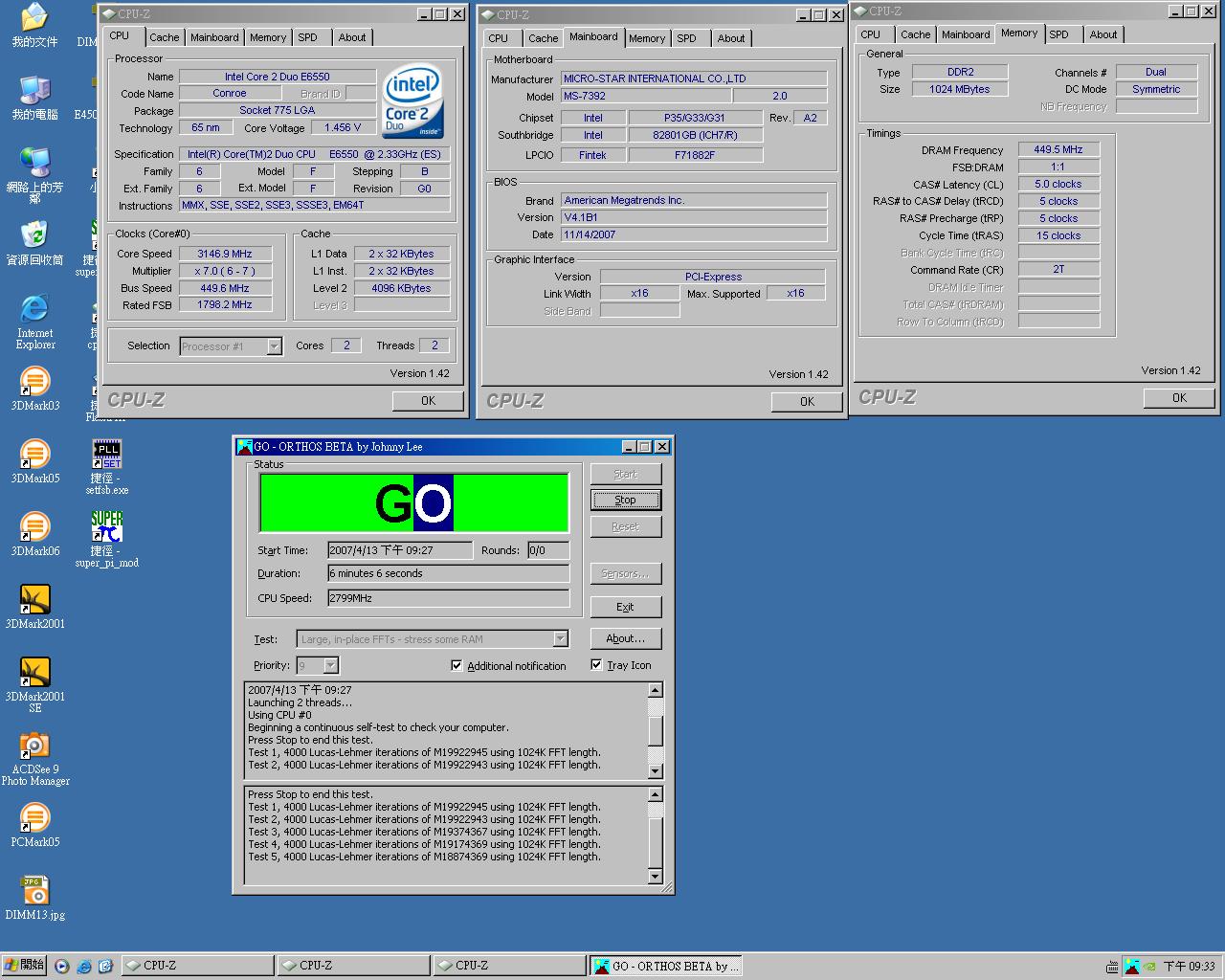The height and width of the screenshot is (980, 1225).
Task: Exit the ORTHOS application
Action: click(625, 607)
